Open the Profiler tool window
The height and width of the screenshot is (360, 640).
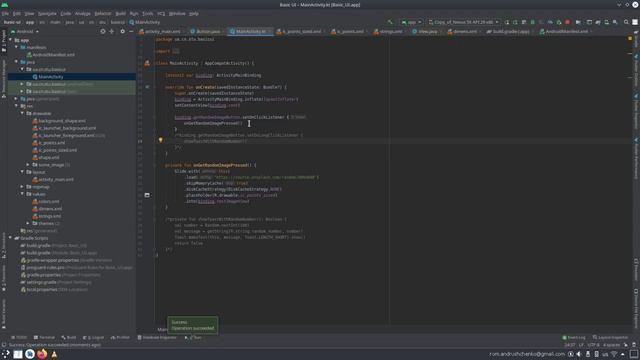(x=120, y=338)
